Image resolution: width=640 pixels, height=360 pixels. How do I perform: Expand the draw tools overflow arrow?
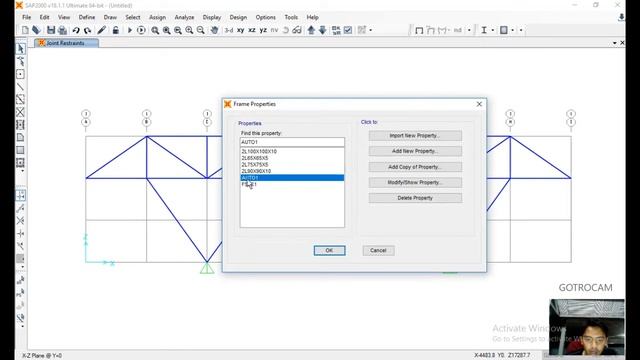(22, 171)
